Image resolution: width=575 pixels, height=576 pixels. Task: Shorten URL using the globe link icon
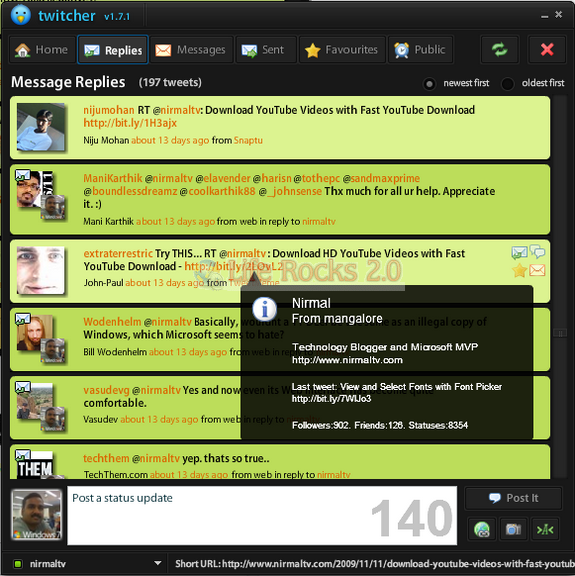(482, 529)
